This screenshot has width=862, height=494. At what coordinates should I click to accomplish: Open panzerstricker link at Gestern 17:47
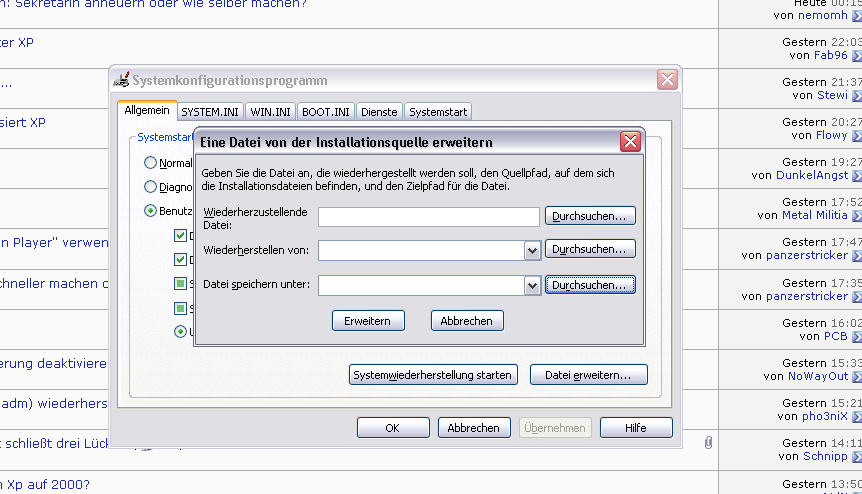pos(807,256)
